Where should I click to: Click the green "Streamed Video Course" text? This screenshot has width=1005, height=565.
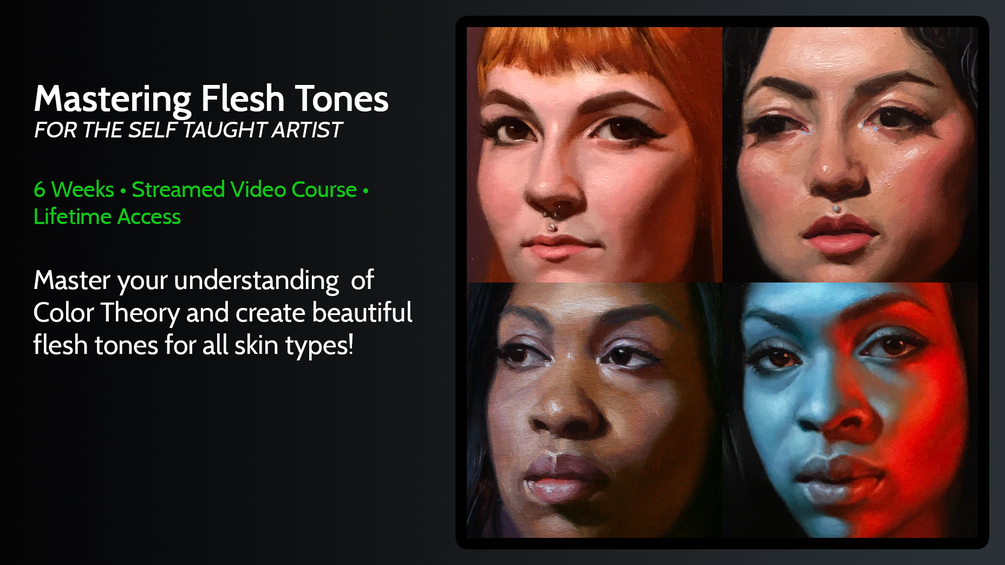coord(244,190)
